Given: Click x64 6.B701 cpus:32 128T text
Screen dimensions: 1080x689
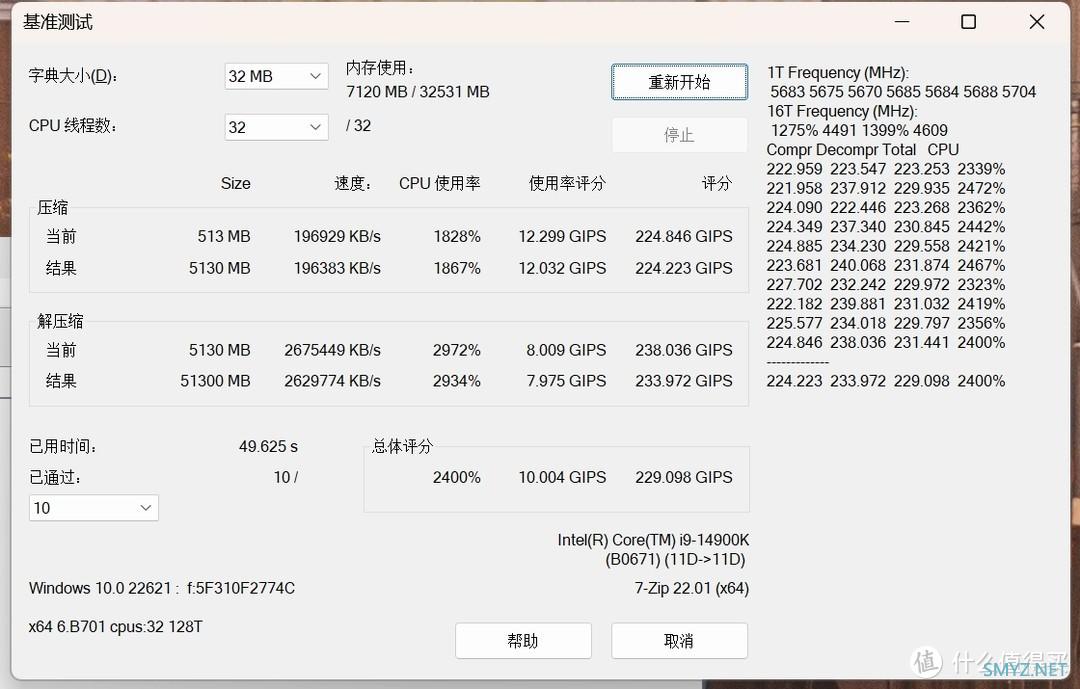Looking at the screenshot, I should (116, 627).
